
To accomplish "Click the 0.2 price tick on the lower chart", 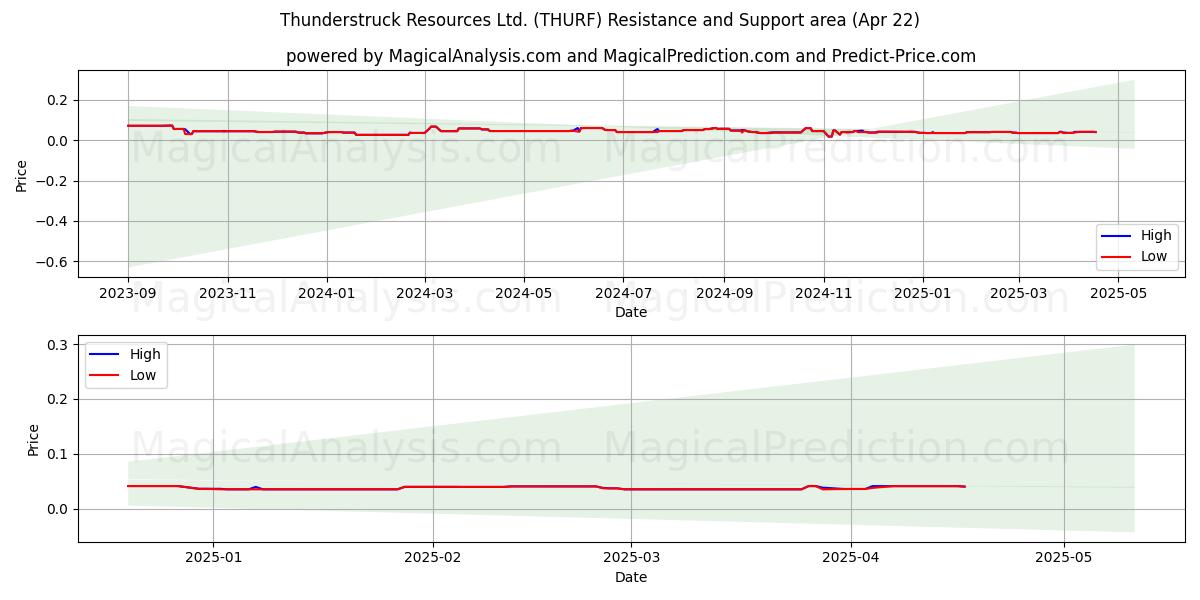I will [56, 400].
